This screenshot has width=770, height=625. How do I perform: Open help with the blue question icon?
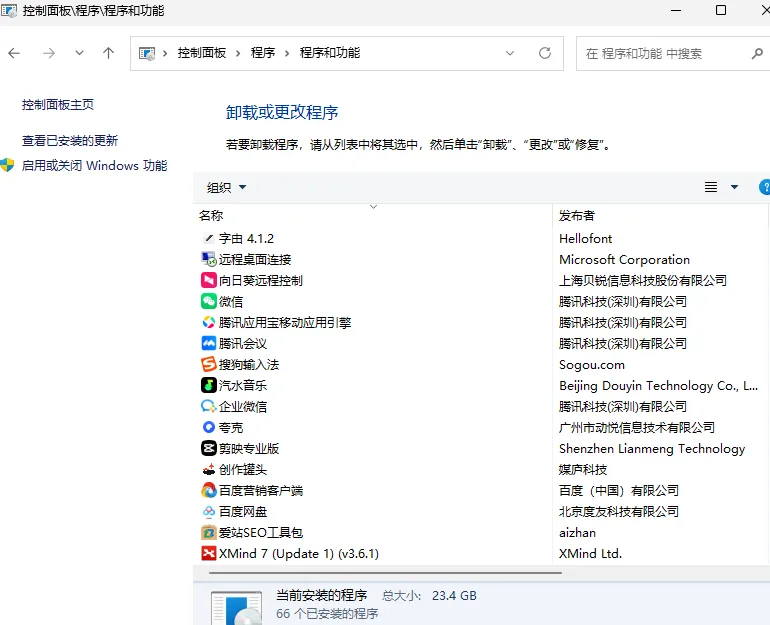[765, 187]
